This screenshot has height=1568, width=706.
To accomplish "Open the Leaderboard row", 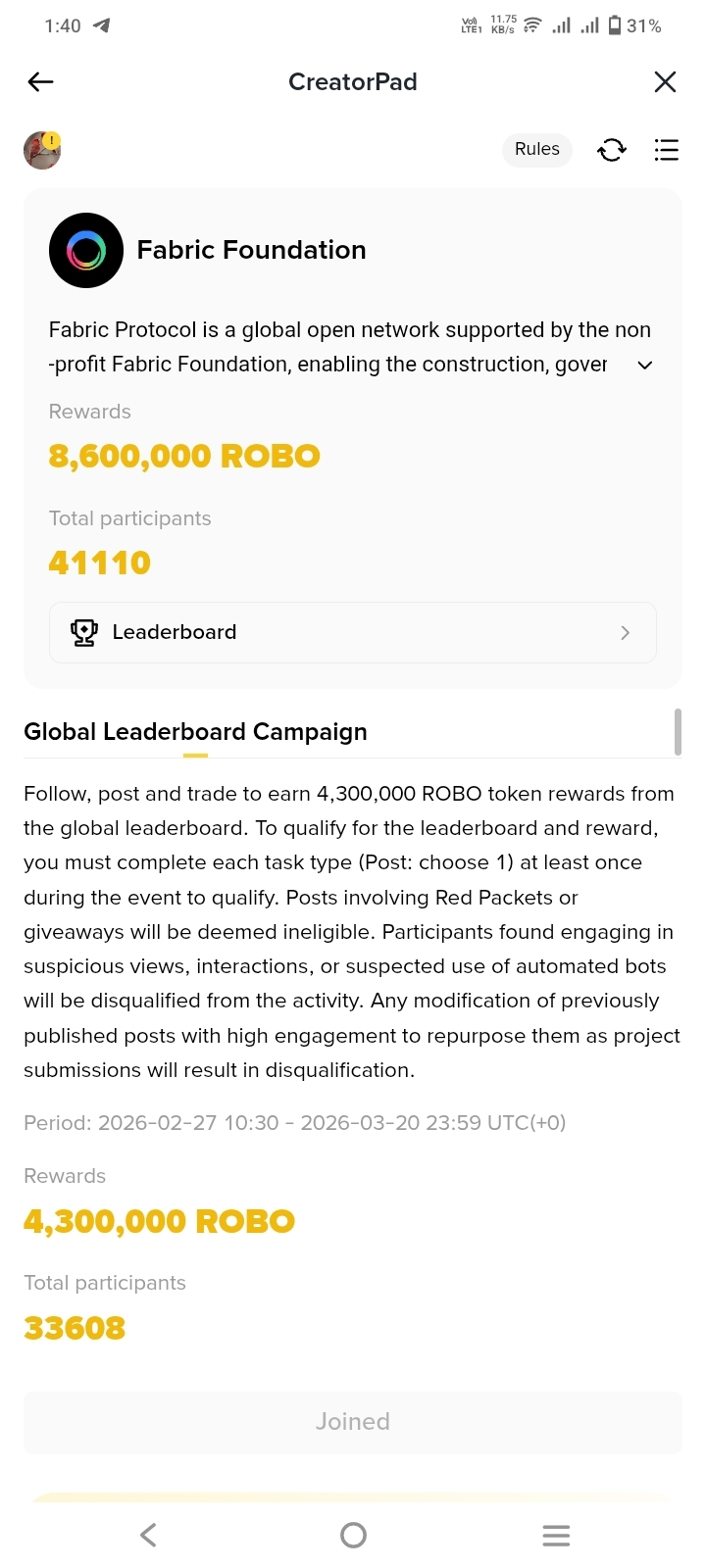I will coord(353,633).
